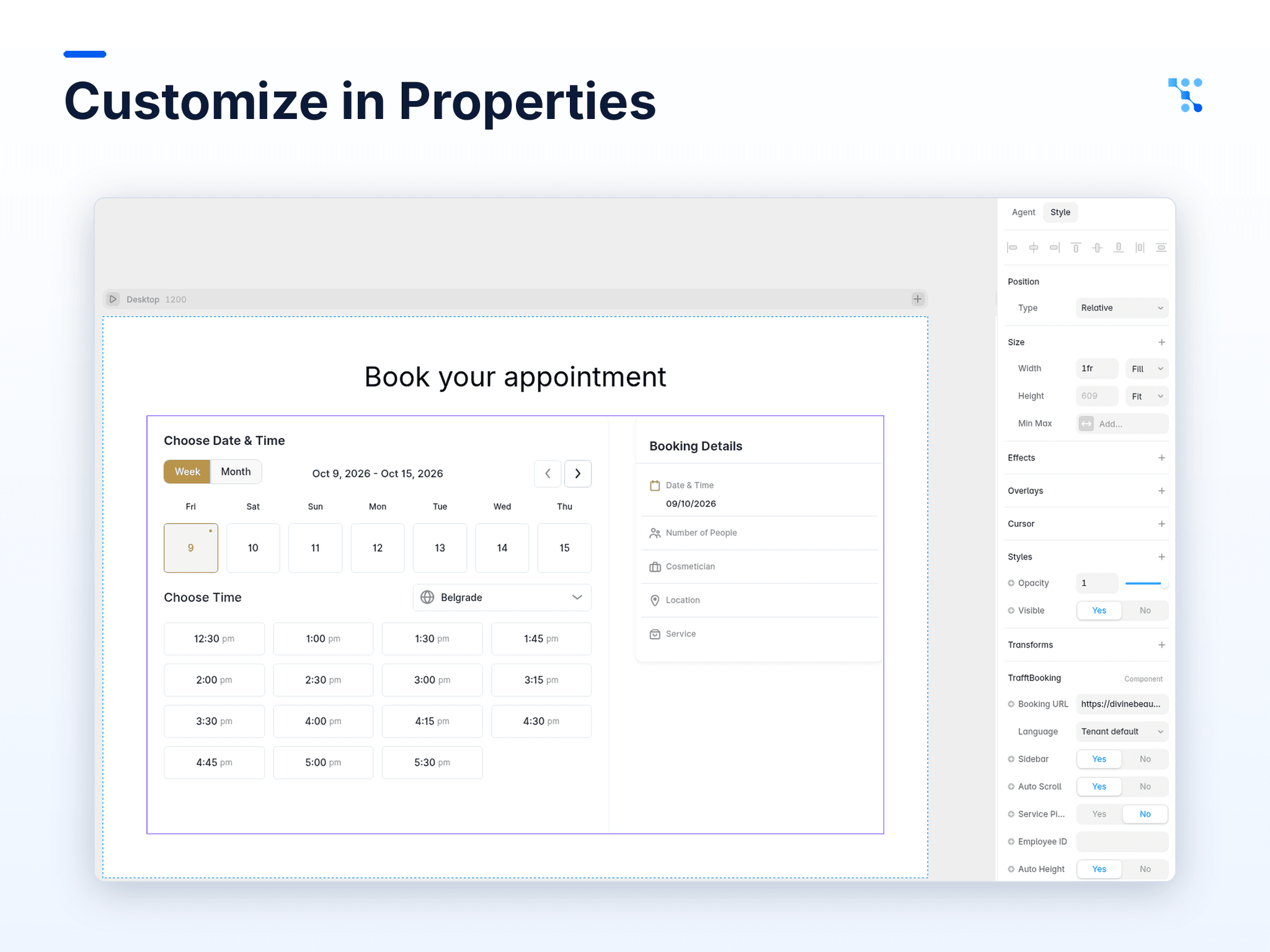The image size is (1270, 952).
Task: Switch to the Style tab
Action: pyautogui.click(x=1060, y=213)
